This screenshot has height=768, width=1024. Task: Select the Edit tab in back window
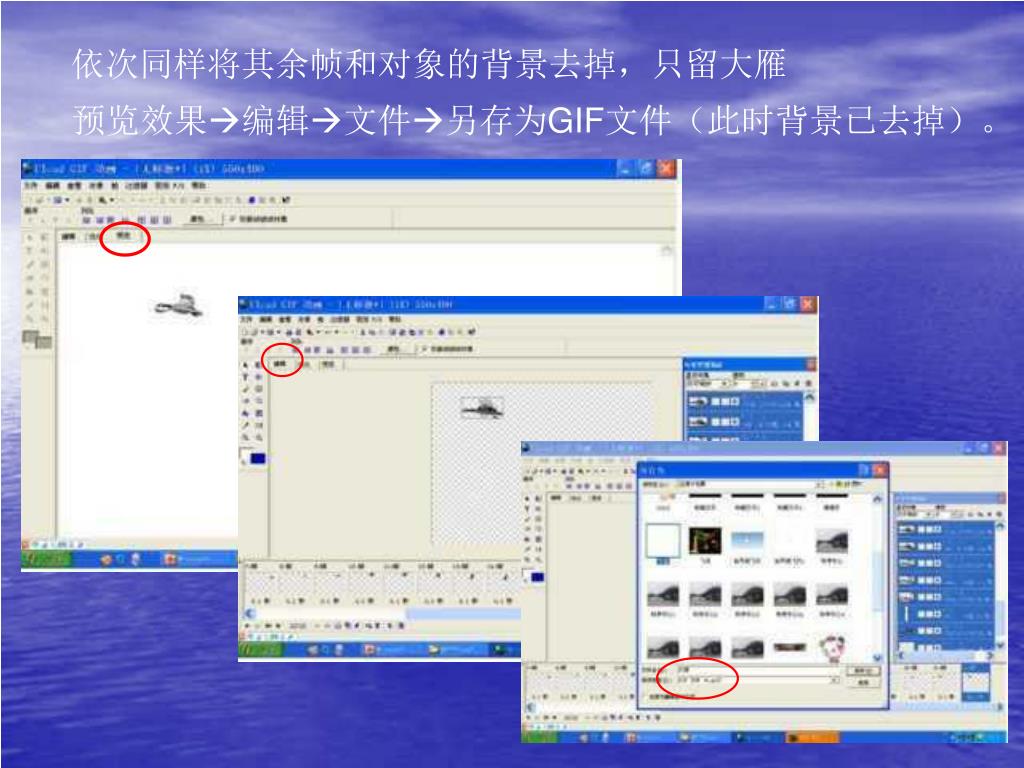(69, 236)
